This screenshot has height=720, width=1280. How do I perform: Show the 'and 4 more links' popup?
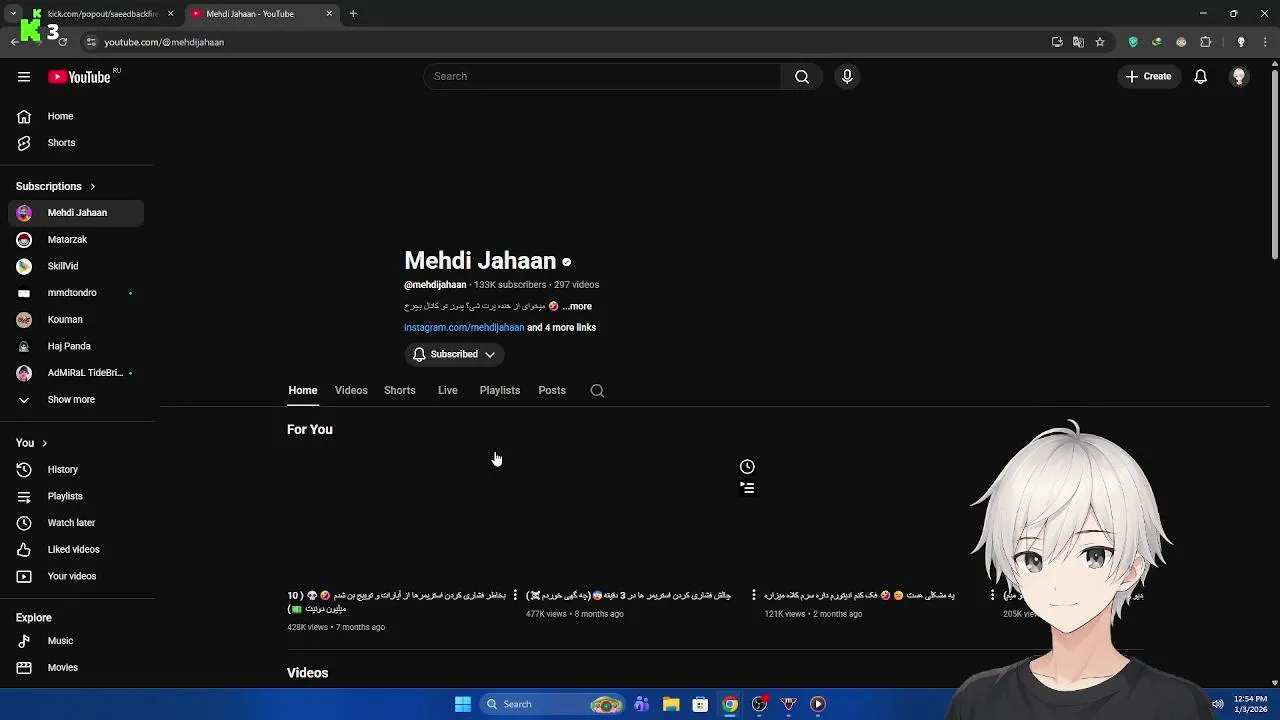pyautogui.click(x=562, y=328)
